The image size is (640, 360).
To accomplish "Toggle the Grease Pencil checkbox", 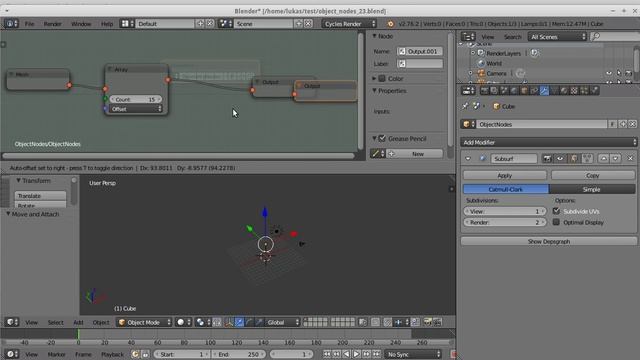I will [x=382, y=138].
